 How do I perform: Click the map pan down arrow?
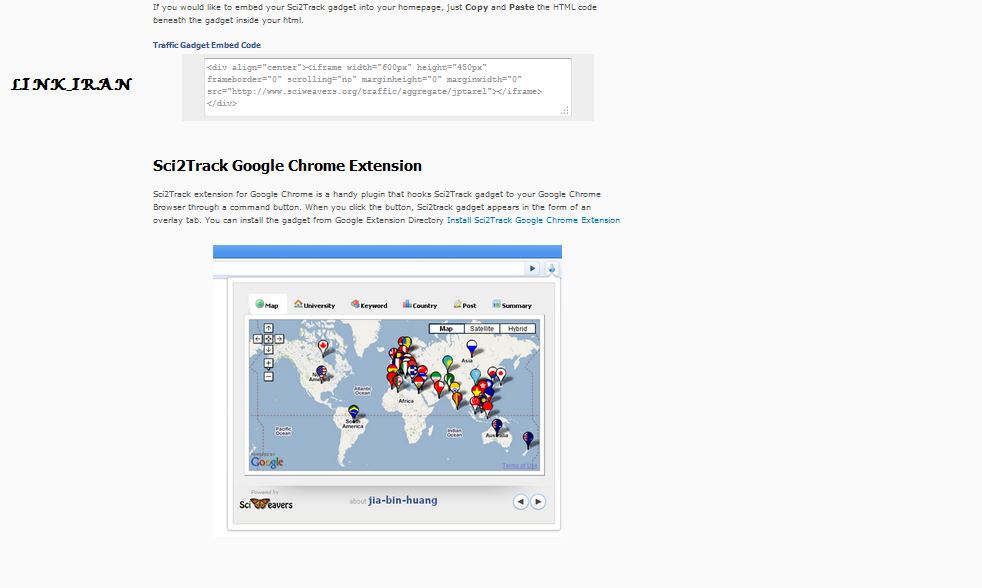269,349
